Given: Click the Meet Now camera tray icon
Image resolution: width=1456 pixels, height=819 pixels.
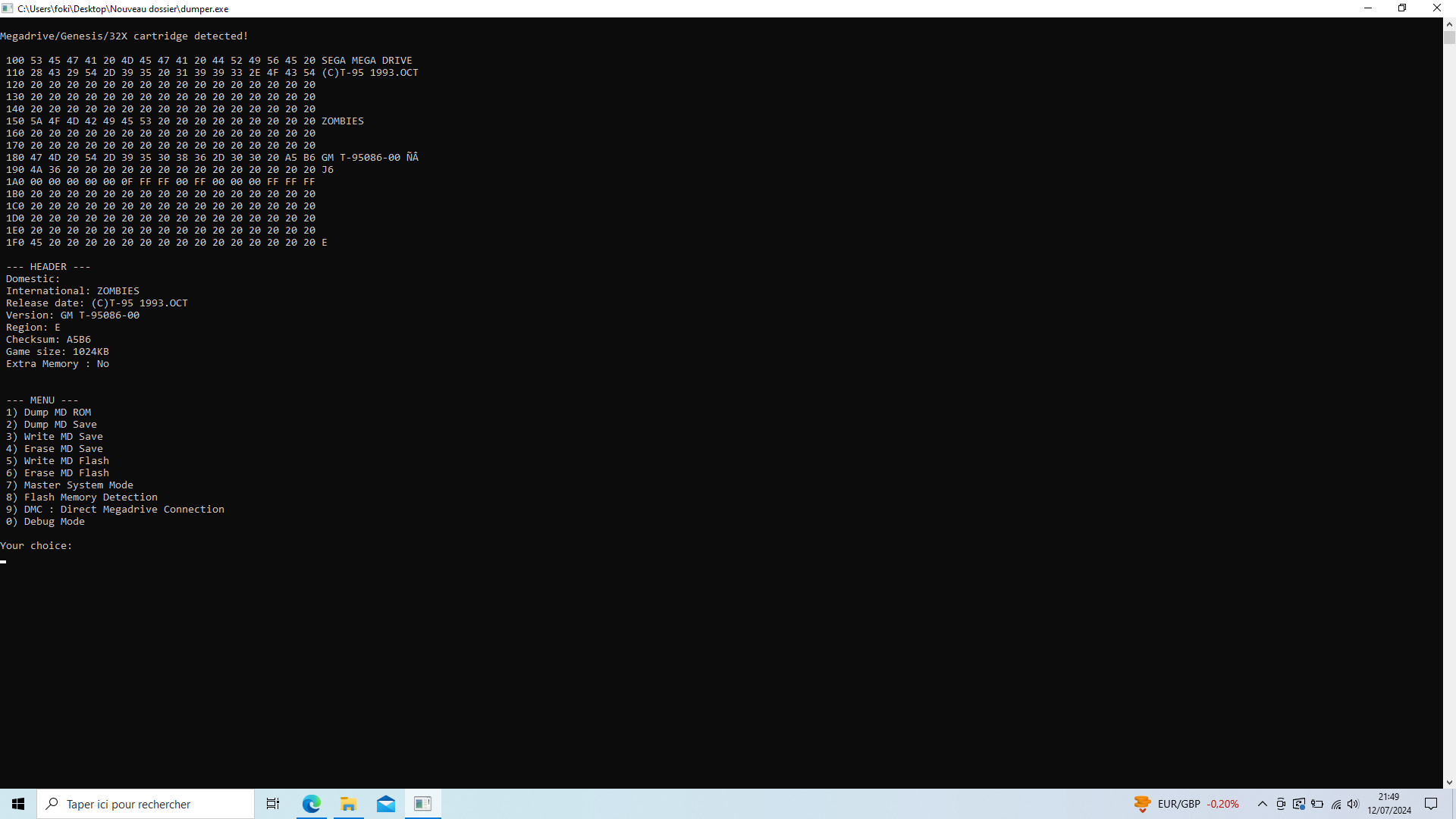Looking at the screenshot, I should click(1281, 804).
